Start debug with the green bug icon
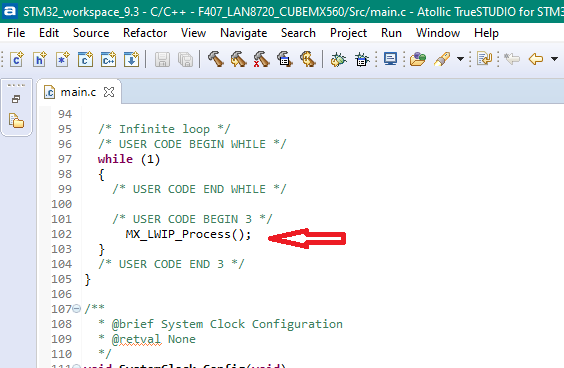This screenshot has width=564, height=368. point(338,59)
